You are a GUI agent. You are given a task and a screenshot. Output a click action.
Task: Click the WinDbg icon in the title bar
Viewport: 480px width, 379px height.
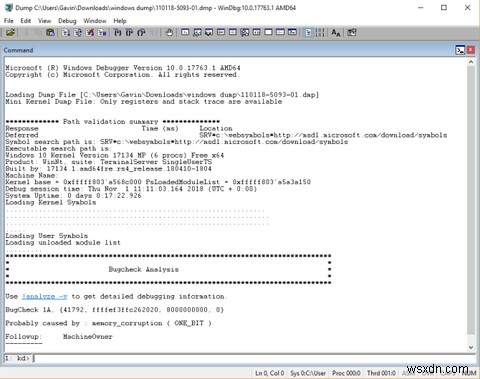8,8
